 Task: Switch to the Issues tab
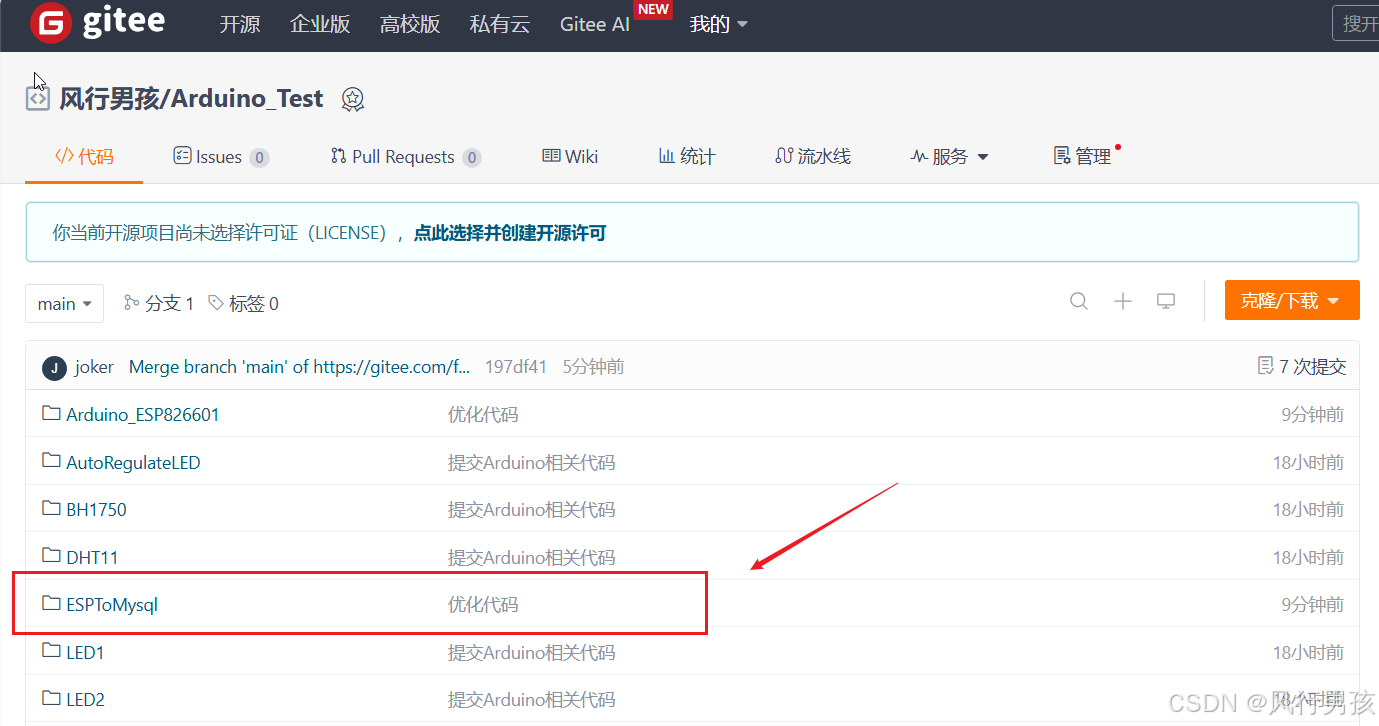pyautogui.click(x=221, y=156)
